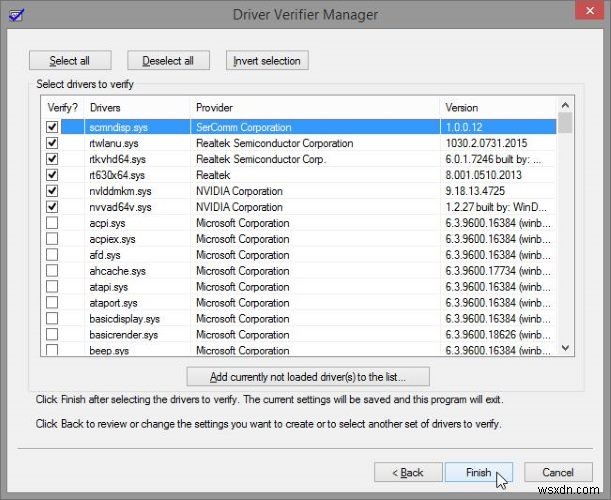Select beep.sys driver name
611x500 pixels.
(109, 350)
